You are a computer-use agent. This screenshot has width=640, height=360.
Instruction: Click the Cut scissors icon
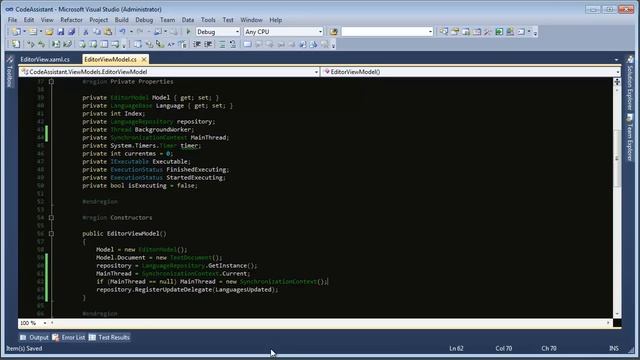tap(86, 31)
